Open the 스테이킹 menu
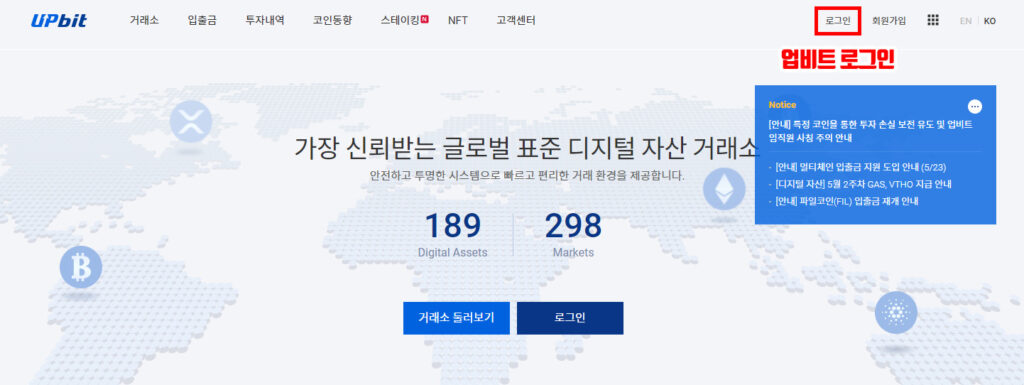The width and height of the screenshot is (1024, 385). (x=400, y=20)
